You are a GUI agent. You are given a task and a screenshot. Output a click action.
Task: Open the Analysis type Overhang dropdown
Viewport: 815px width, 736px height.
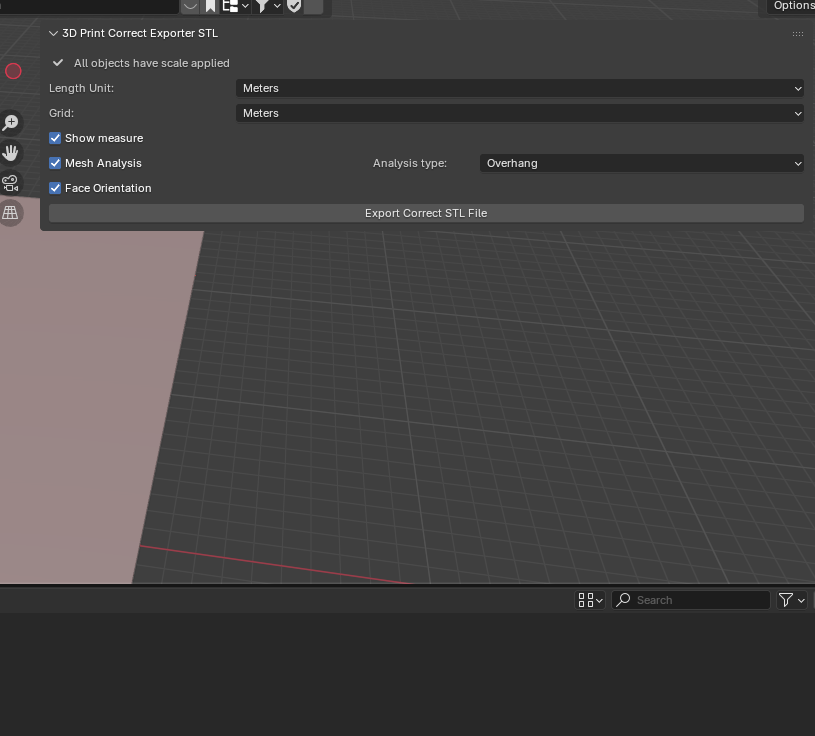pos(641,163)
